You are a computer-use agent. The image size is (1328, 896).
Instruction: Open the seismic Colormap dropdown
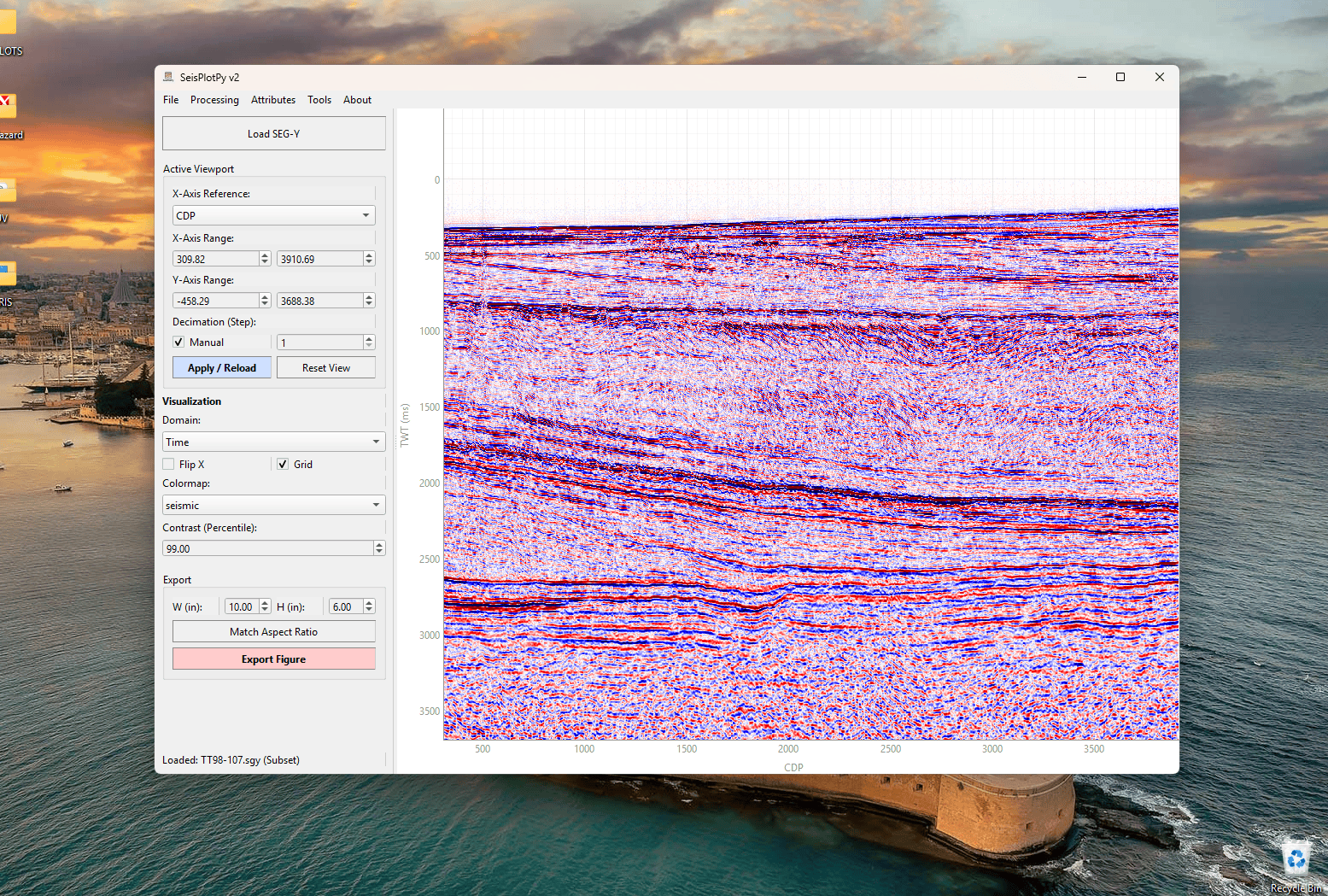pos(273,505)
